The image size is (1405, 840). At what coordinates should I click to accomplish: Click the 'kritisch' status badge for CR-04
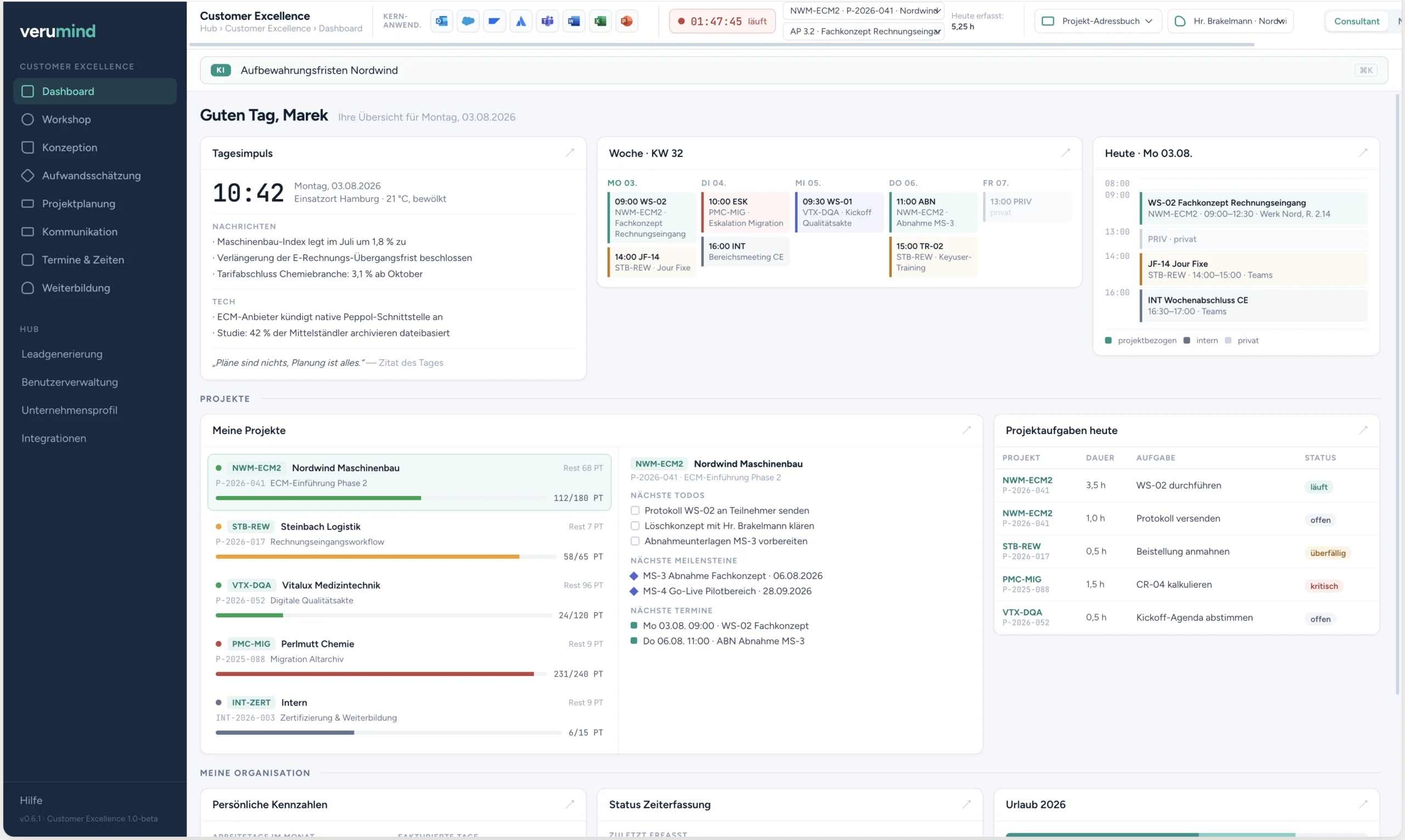1323,586
